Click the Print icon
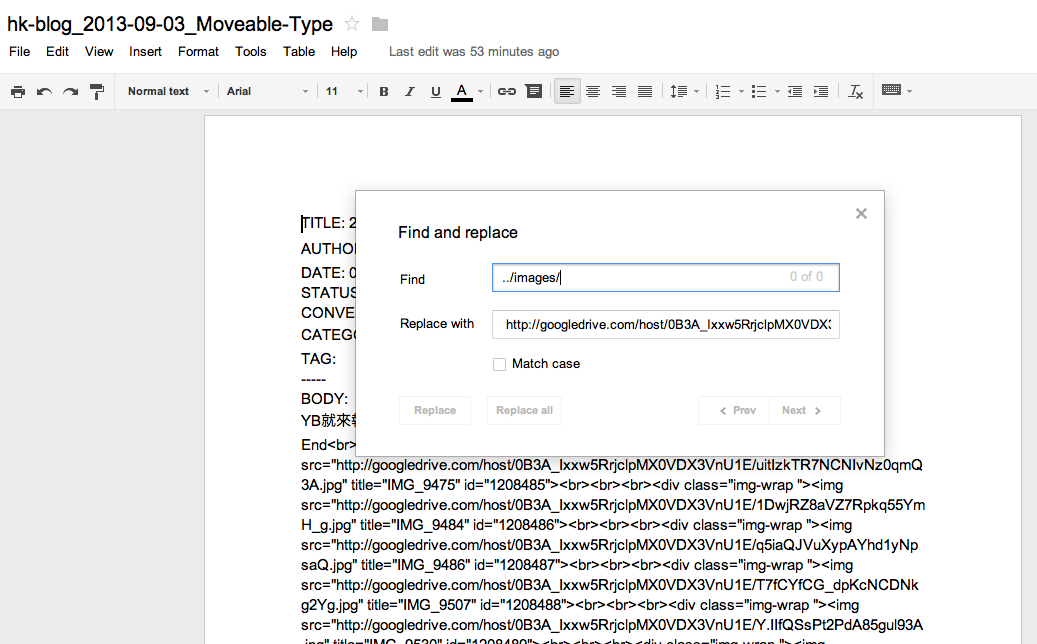The image size is (1037, 644). click(x=18, y=91)
